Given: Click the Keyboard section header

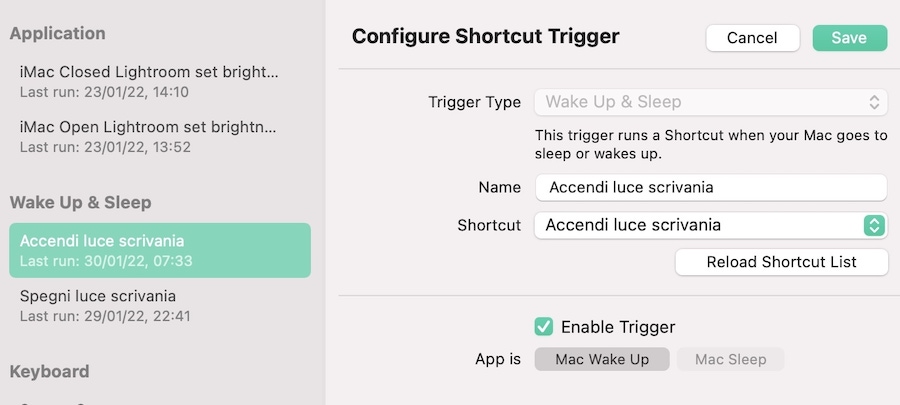Looking at the screenshot, I should click(49, 372).
